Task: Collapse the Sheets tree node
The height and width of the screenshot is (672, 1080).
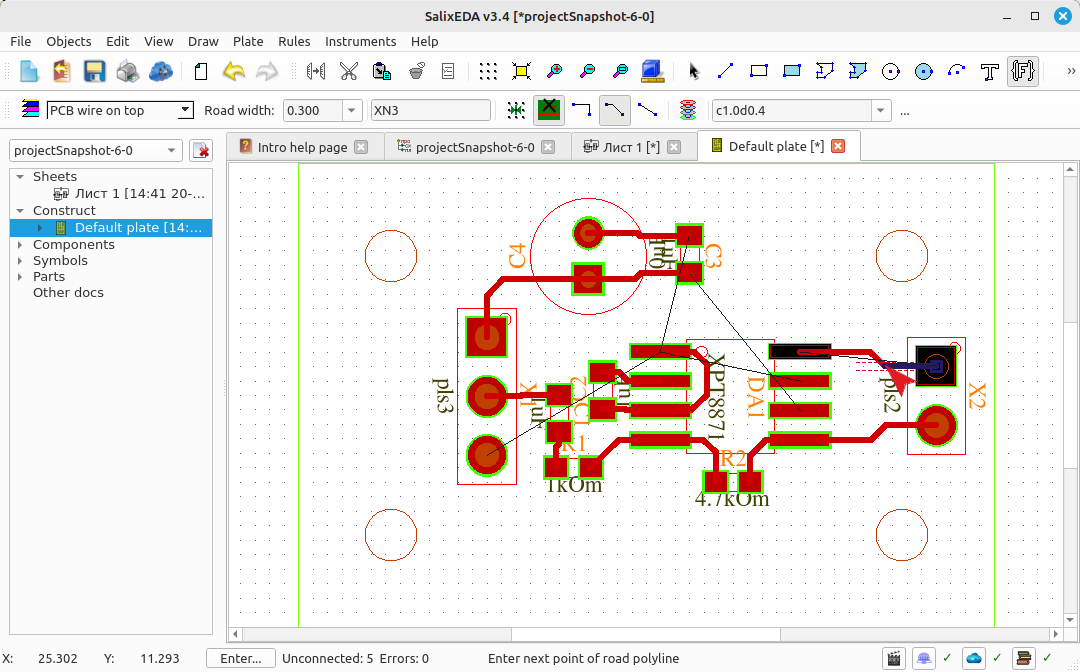Action: (20, 177)
